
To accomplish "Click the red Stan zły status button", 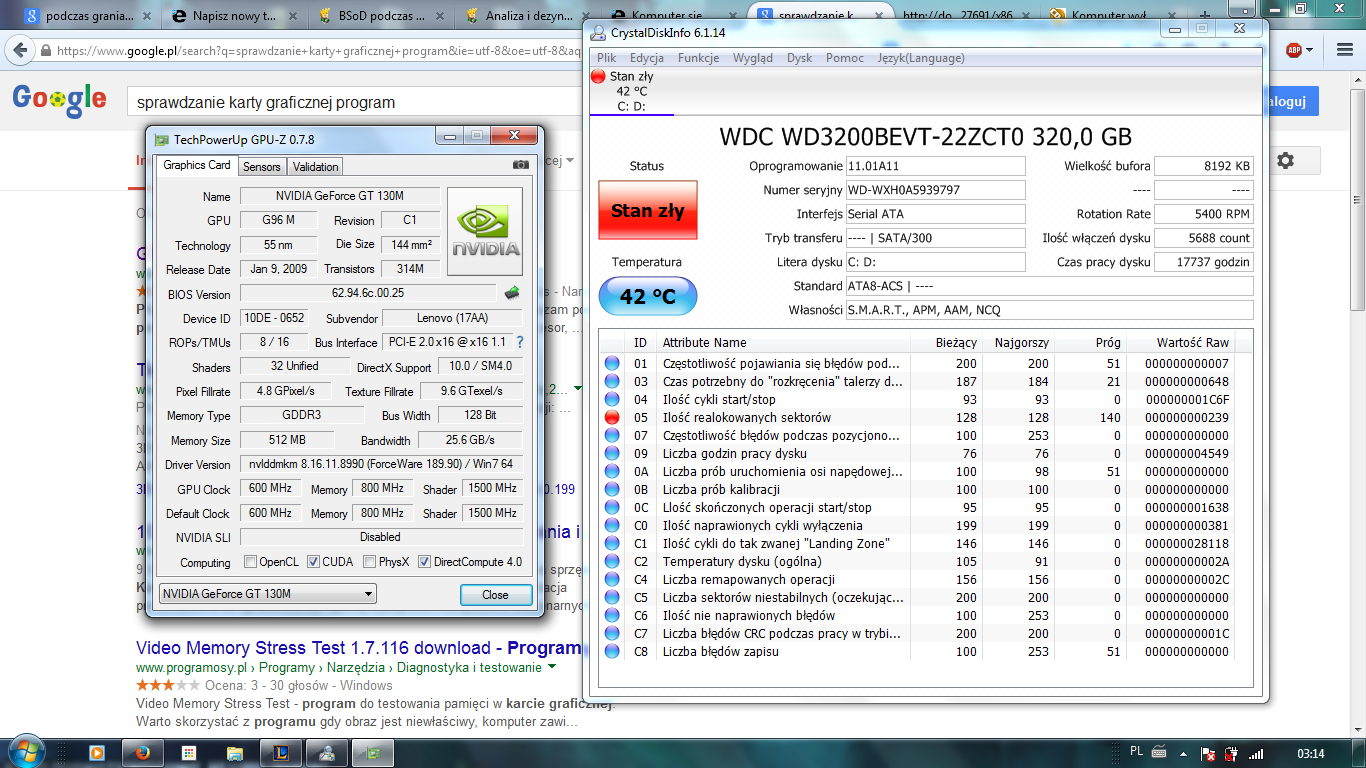I will (x=647, y=211).
